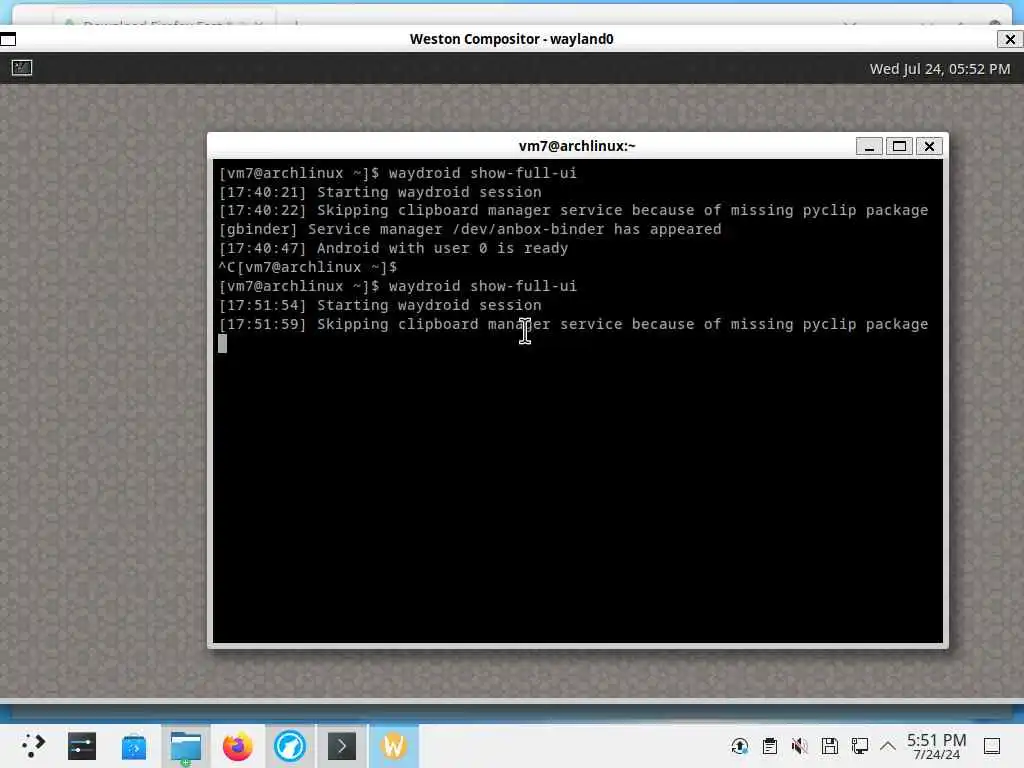Open the blue circular app in the taskbar
This screenshot has height=768, width=1024.
(x=290, y=746)
